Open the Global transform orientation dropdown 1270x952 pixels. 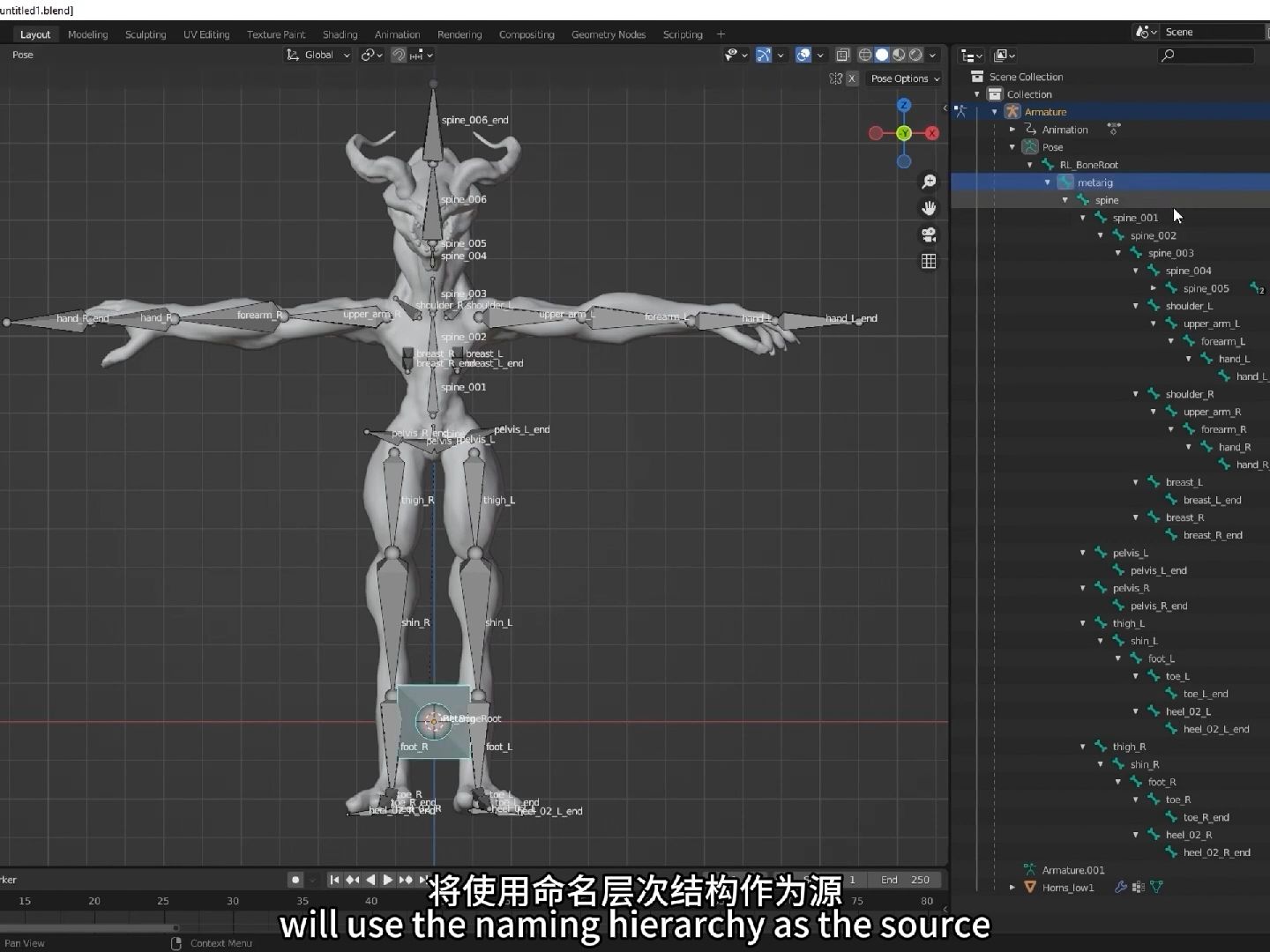tap(318, 55)
